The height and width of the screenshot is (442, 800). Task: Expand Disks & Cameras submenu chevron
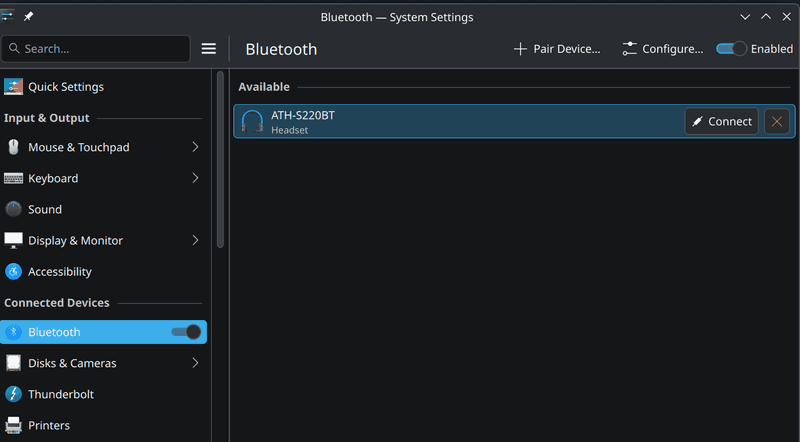tap(195, 363)
